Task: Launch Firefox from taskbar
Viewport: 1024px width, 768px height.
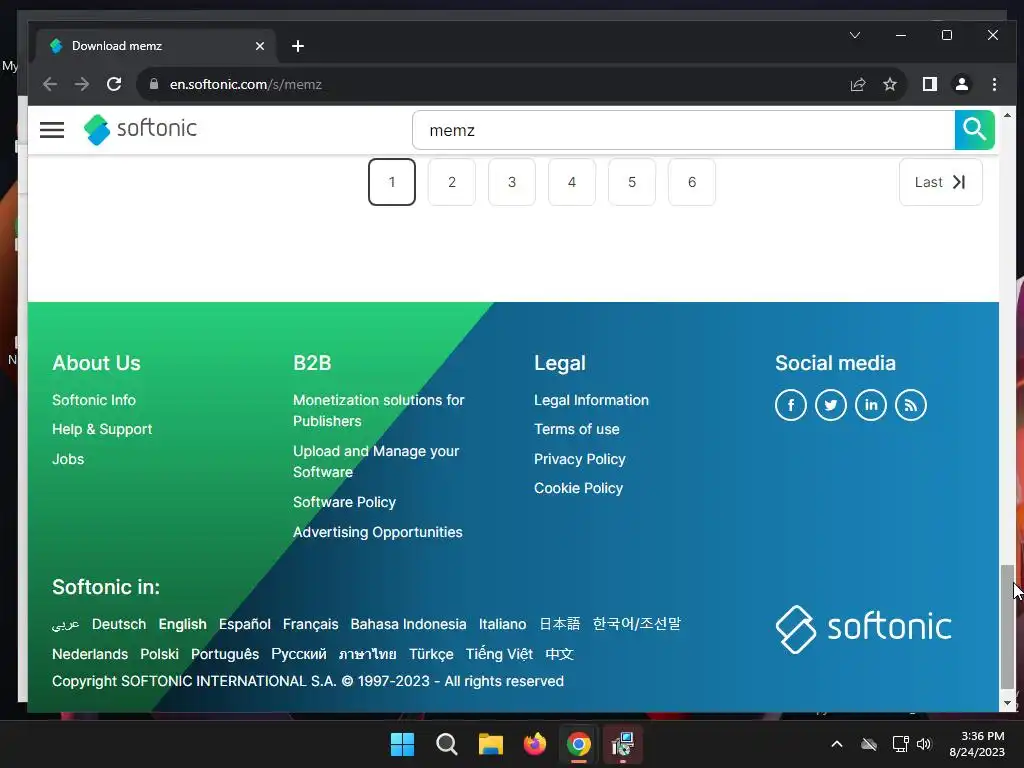Action: click(x=535, y=744)
